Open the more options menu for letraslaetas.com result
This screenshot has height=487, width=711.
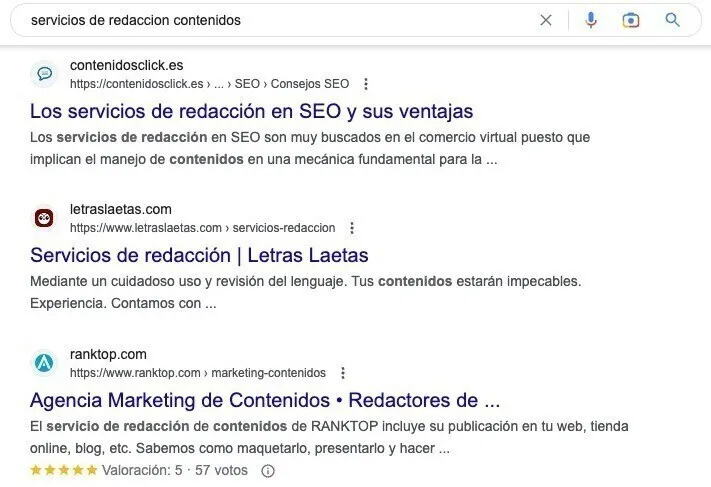point(352,228)
